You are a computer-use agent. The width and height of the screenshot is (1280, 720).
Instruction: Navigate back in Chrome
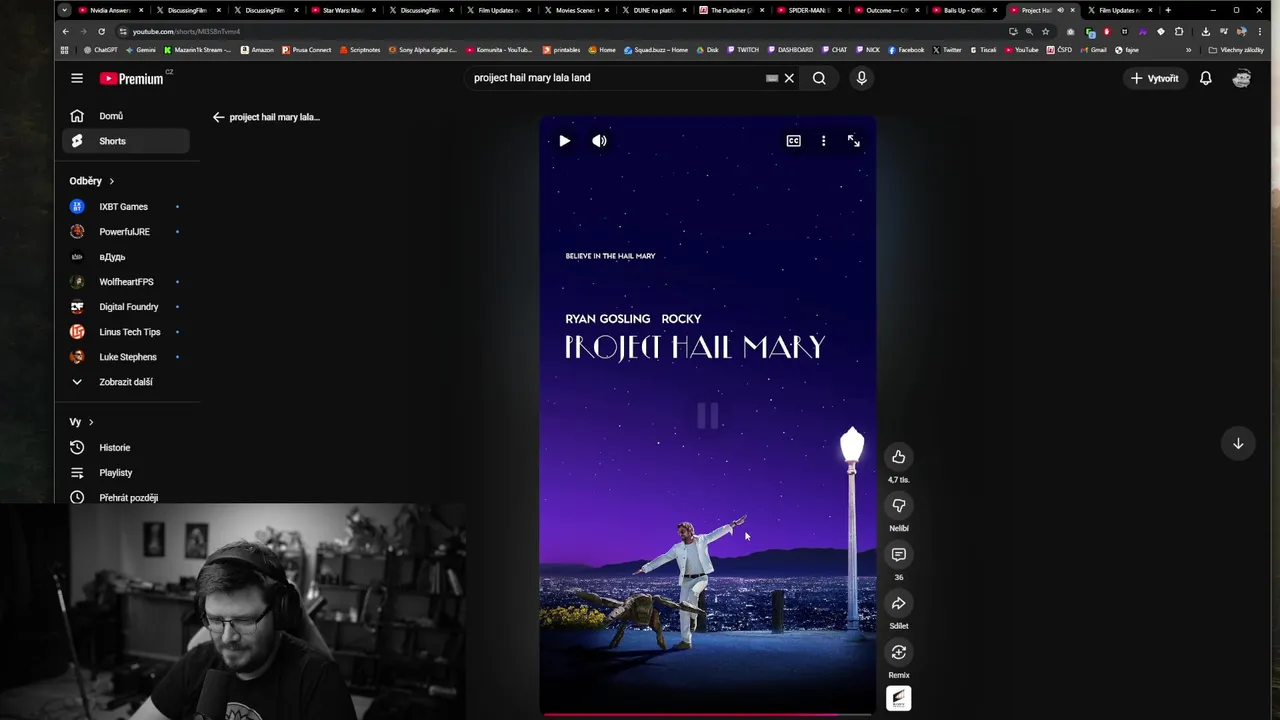click(66, 31)
